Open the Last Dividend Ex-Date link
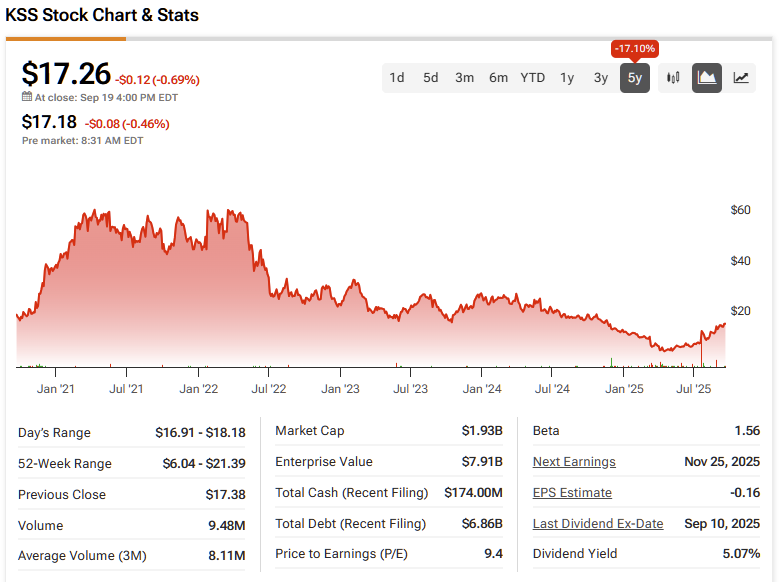 point(598,523)
